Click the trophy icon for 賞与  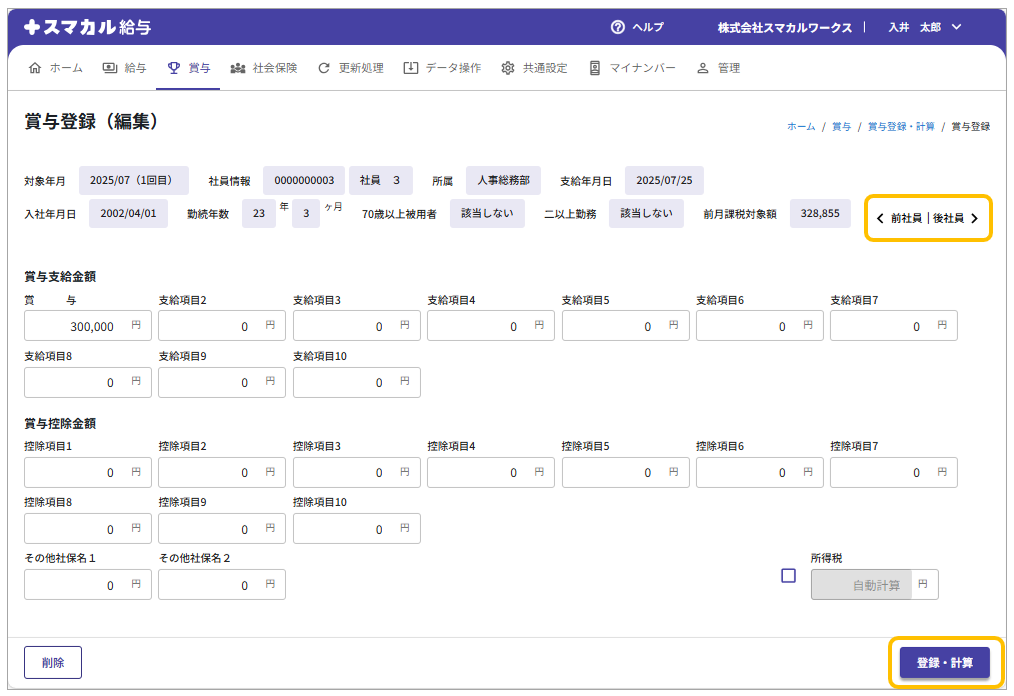coord(174,68)
